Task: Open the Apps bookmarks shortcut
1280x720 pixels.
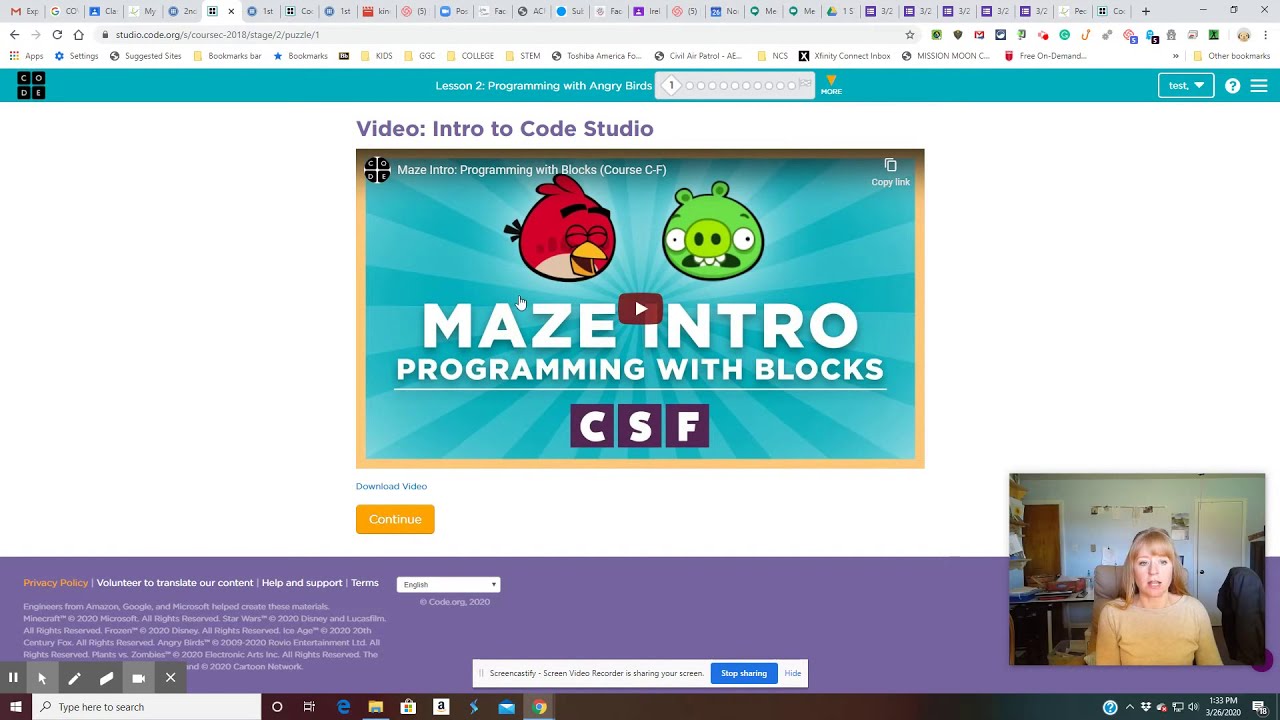Action: [27, 56]
